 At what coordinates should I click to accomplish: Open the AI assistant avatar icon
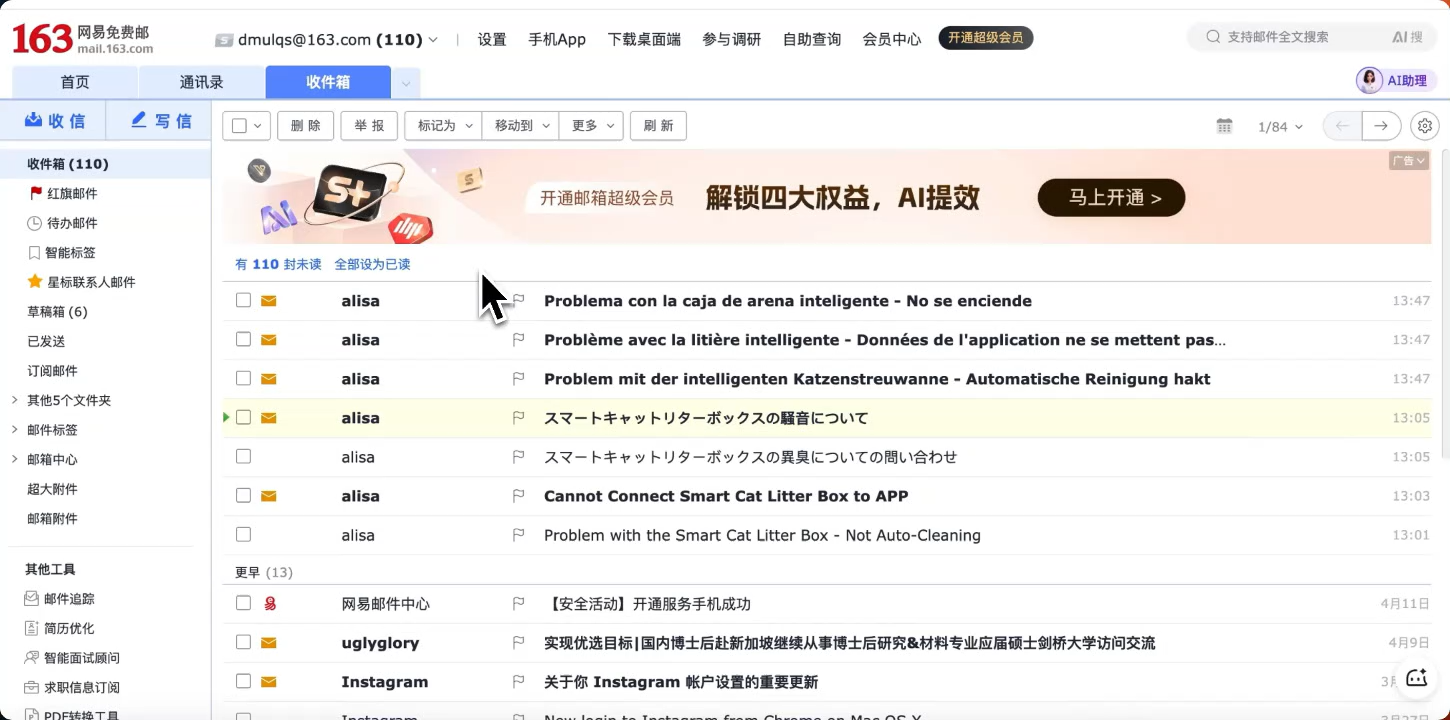(x=1369, y=81)
